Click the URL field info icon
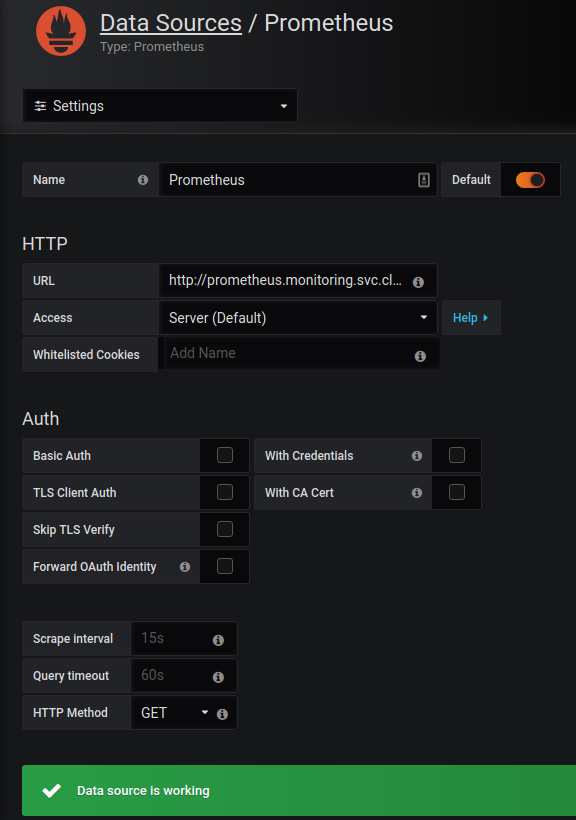This screenshot has width=576, height=820. (418, 282)
